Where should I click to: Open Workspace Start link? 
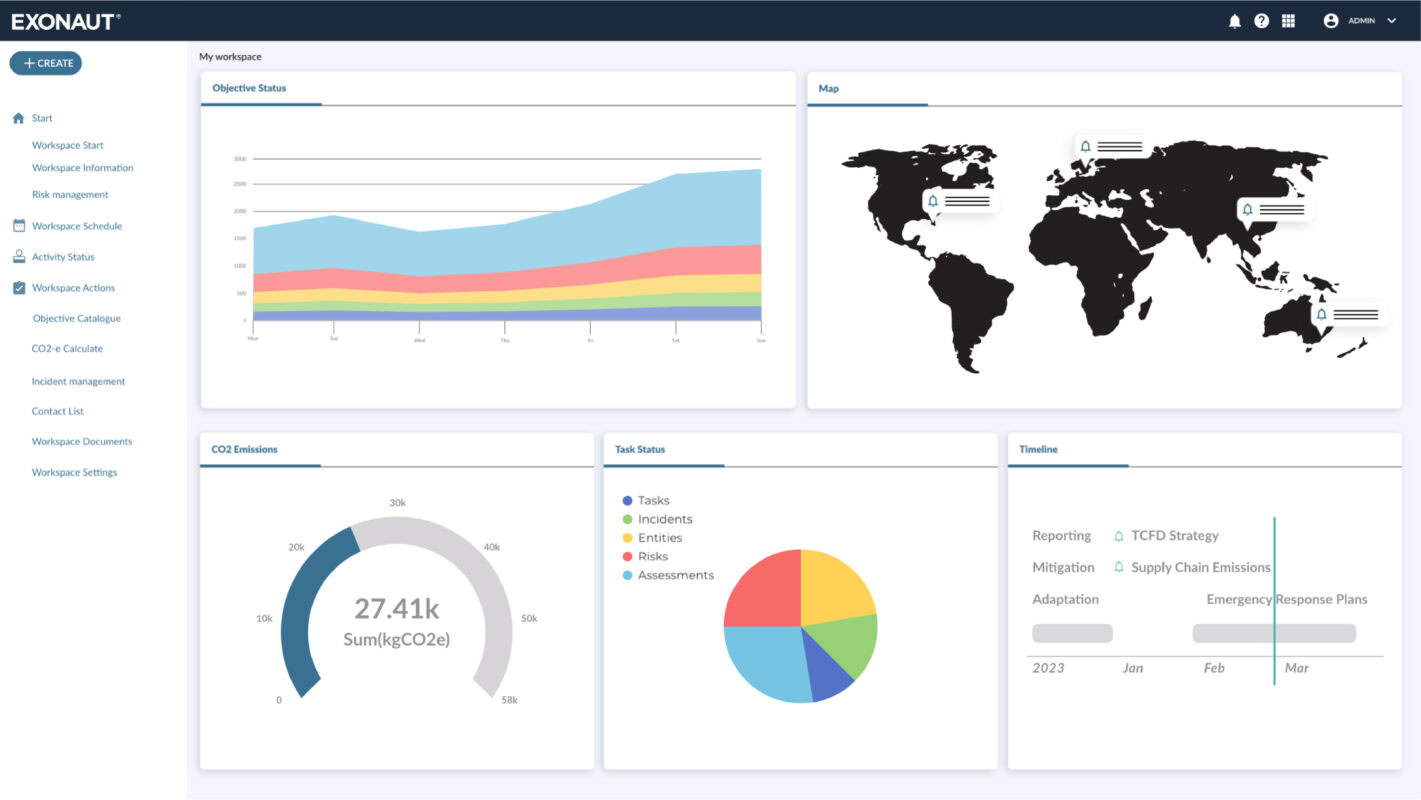[x=68, y=145]
